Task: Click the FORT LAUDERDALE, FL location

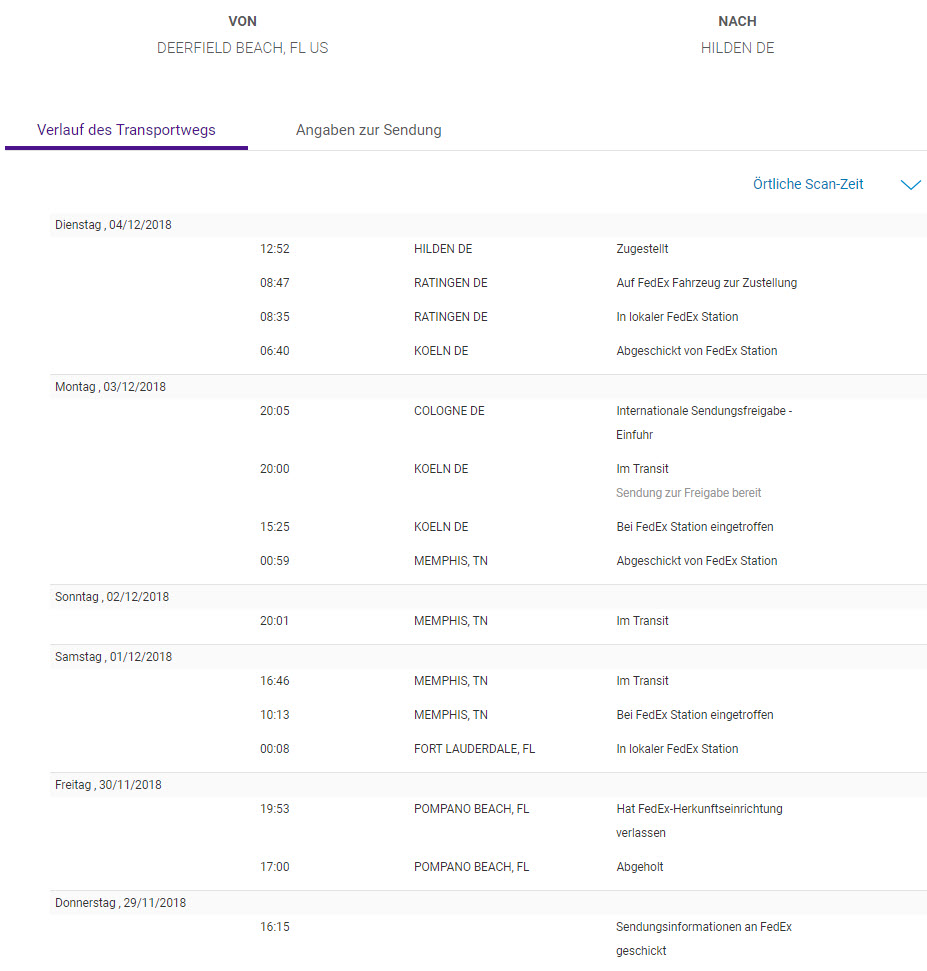Action: [x=474, y=749]
